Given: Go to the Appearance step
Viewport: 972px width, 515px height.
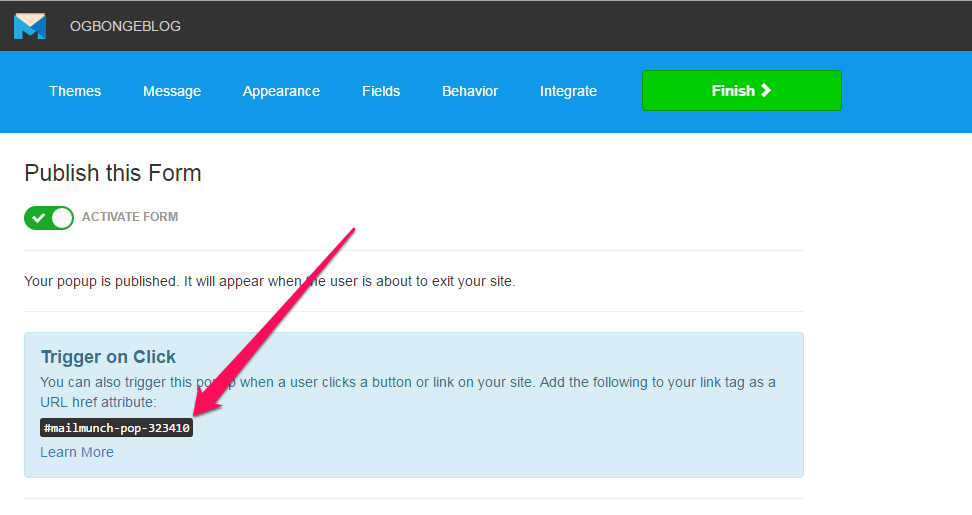Looking at the screenshot, I should click(281, 91).
